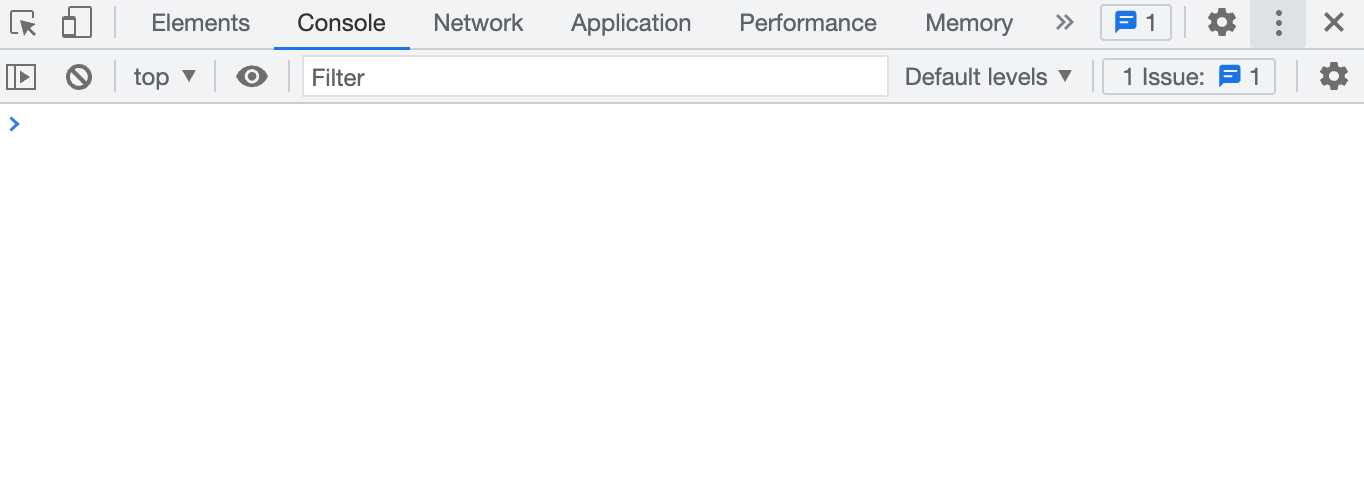1364x500 pixels.
Task: Activate the inspect element picker icon
Action: coord(24,23)
